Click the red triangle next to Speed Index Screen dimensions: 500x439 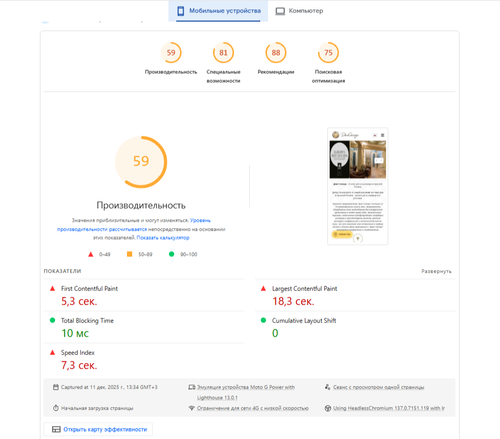(52, 352)
